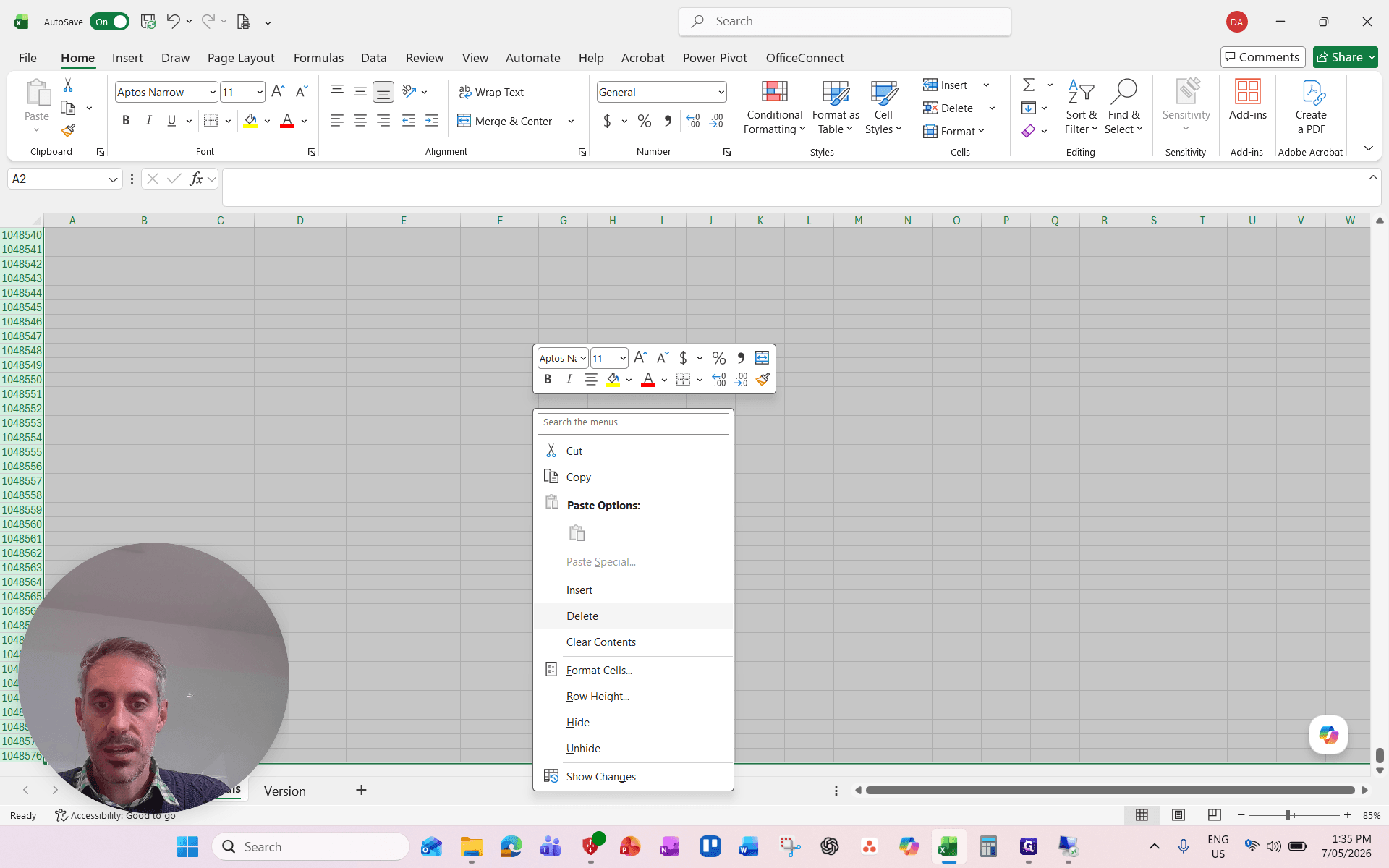The height and width of the screenshot is (868, 1389).
Task: Open the mini toolbar font size dropdown
Action: tap(623, 358)
